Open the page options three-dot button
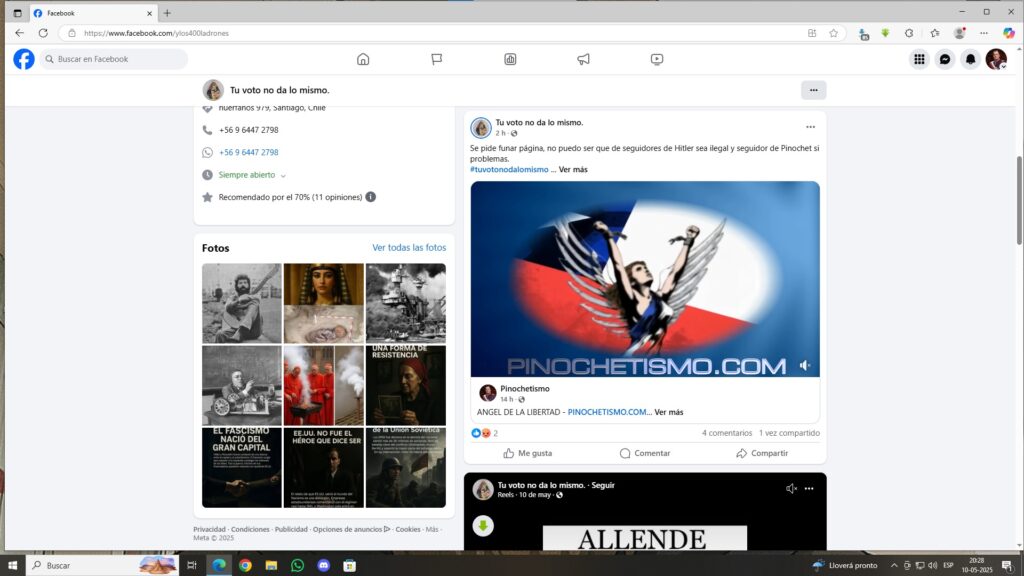Viewport: 1024px width, 576px height. click(x=814, y=90)
